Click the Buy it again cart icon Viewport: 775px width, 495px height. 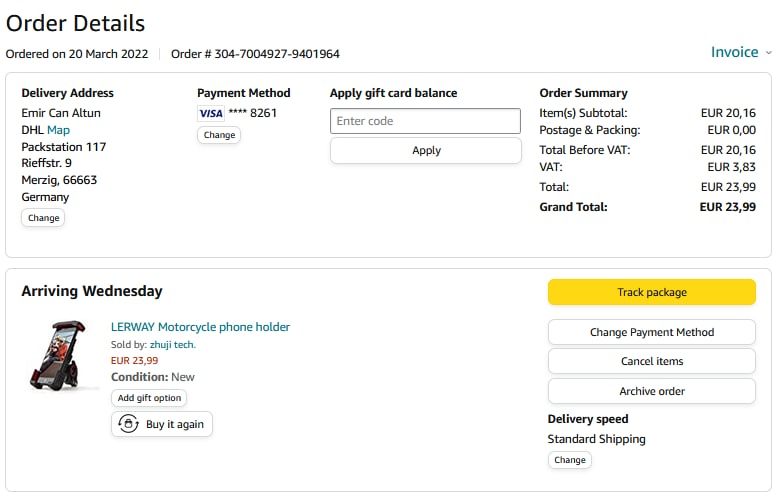(x=128, y=424)
